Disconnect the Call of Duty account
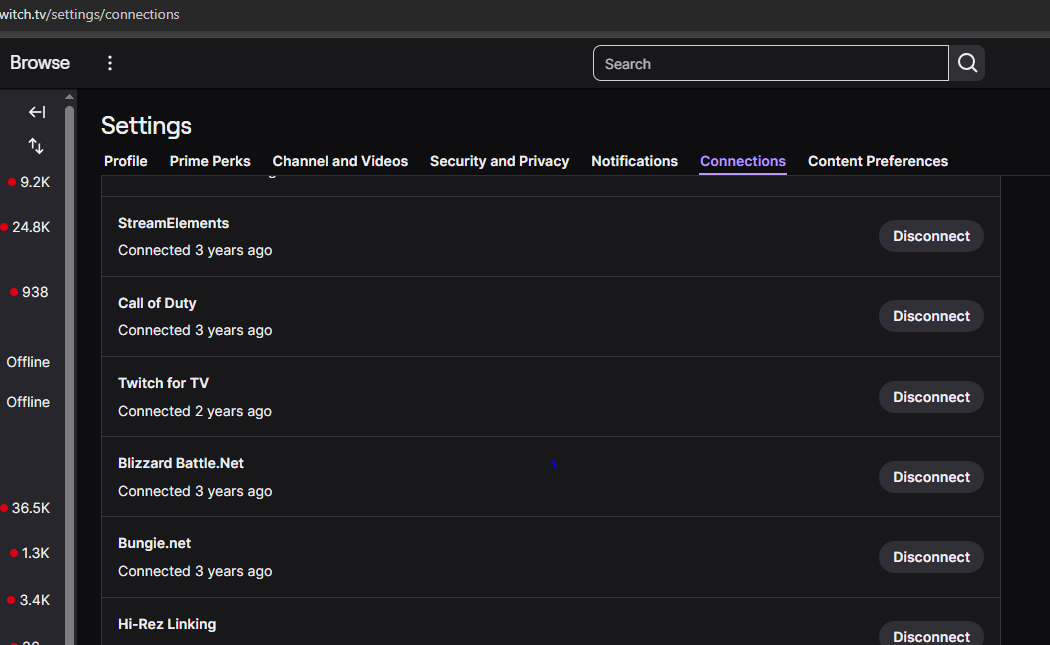Image resolution: width=1050 pixels, height=645 pixels. [x=931, y=316]
